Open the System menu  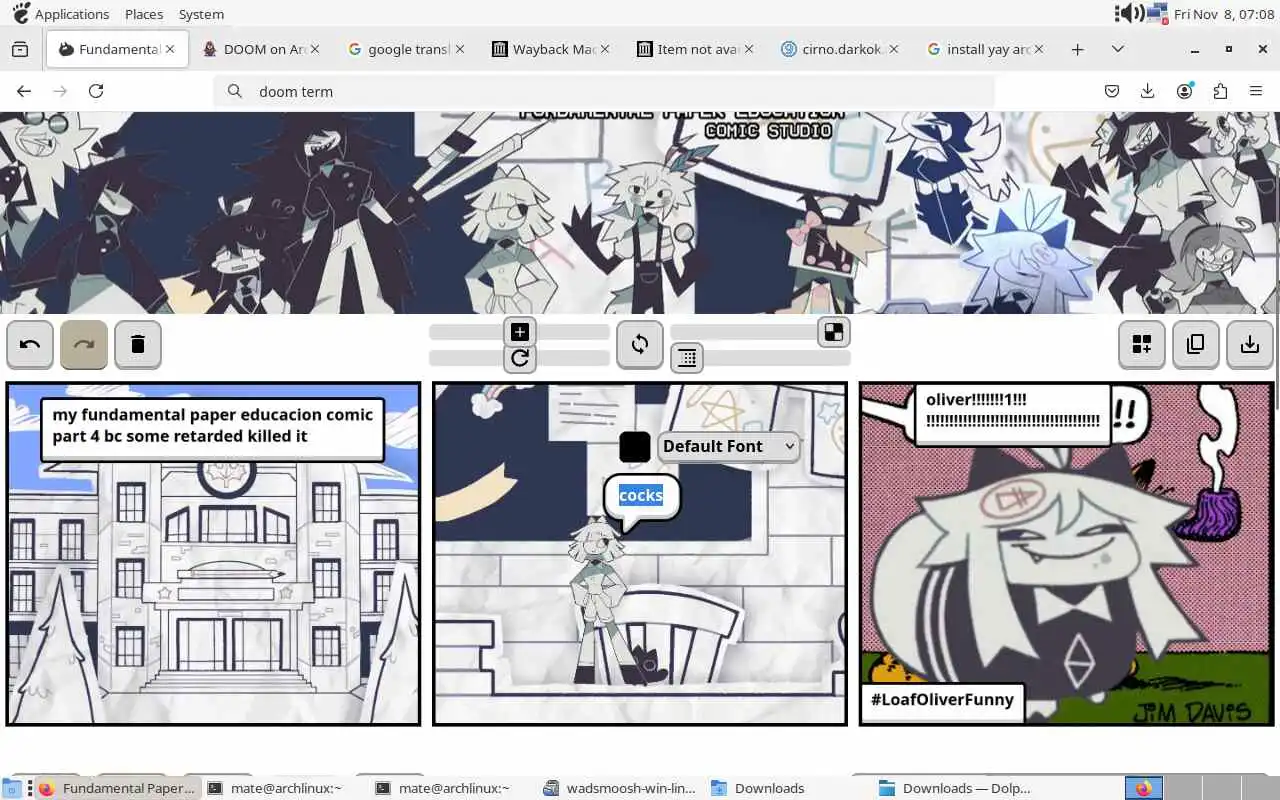tap(201, 14)
